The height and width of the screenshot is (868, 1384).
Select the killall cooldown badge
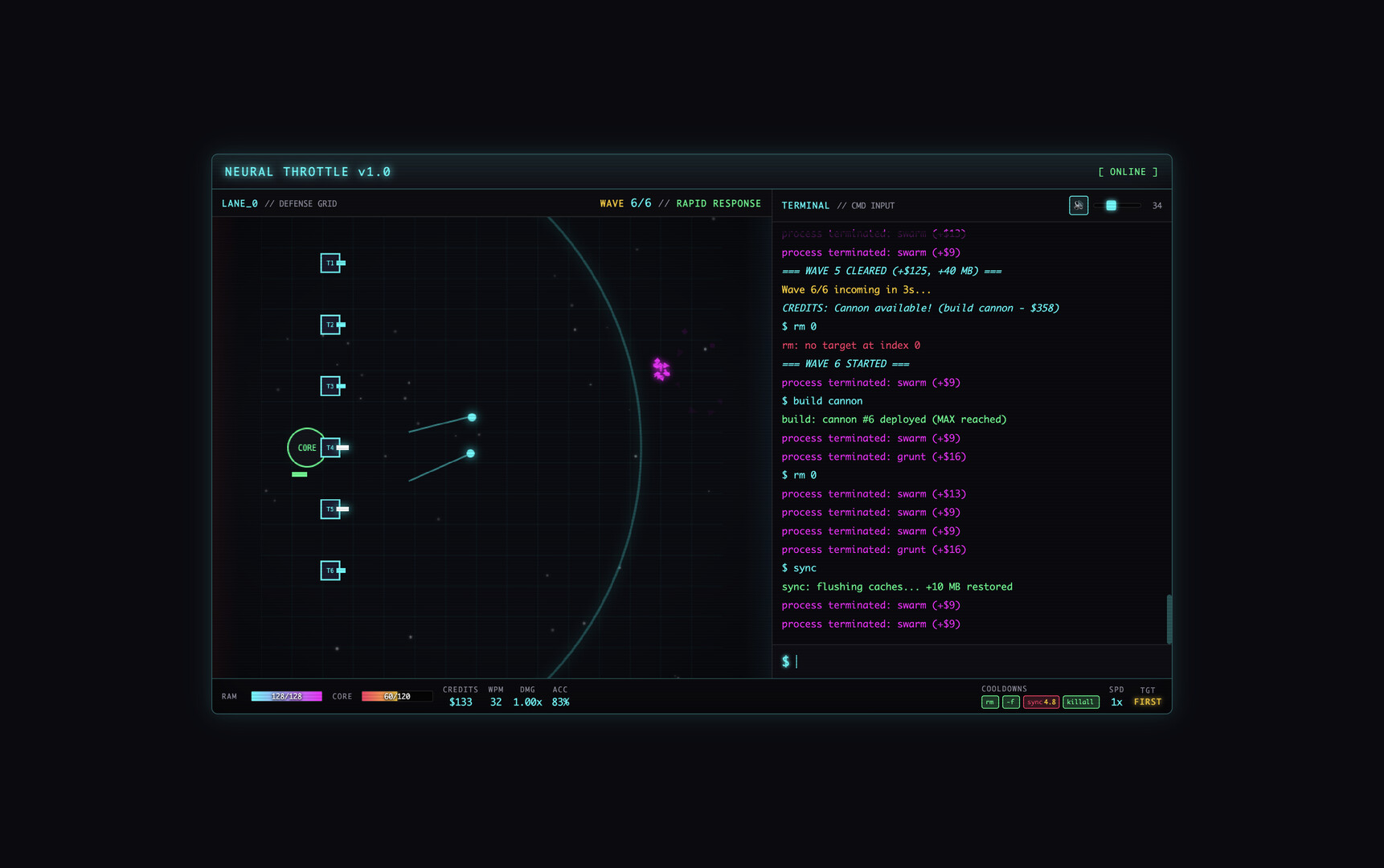pyautogui.click(x=1080, y=702)
